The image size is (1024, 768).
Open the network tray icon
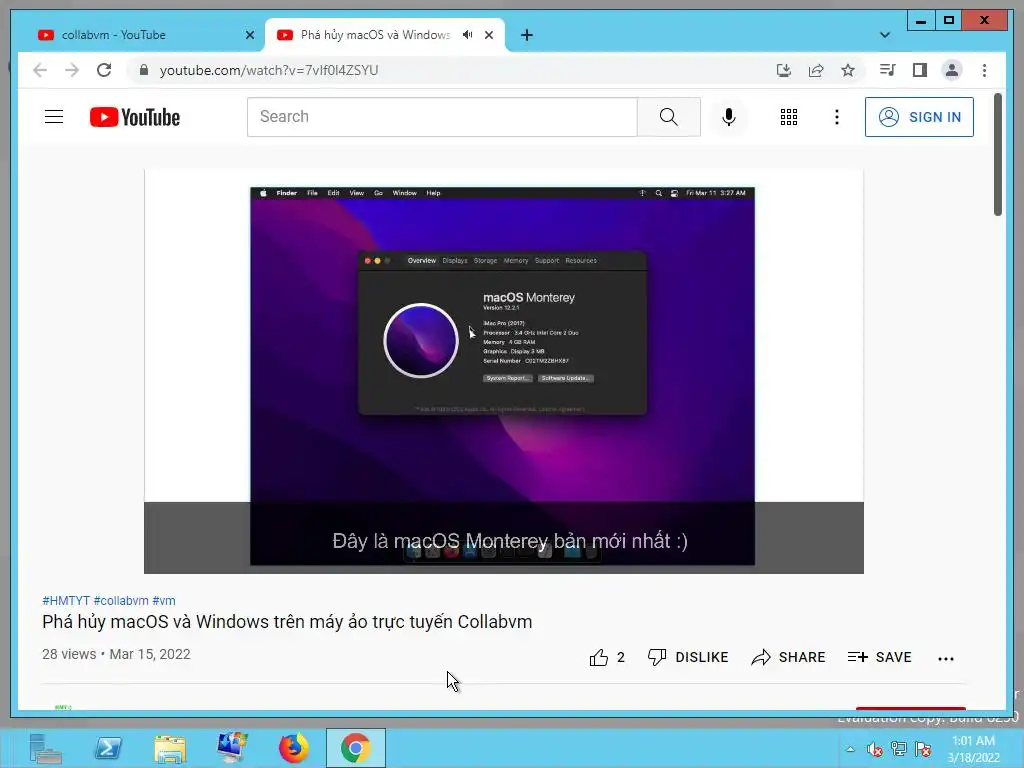coord(899,749)
